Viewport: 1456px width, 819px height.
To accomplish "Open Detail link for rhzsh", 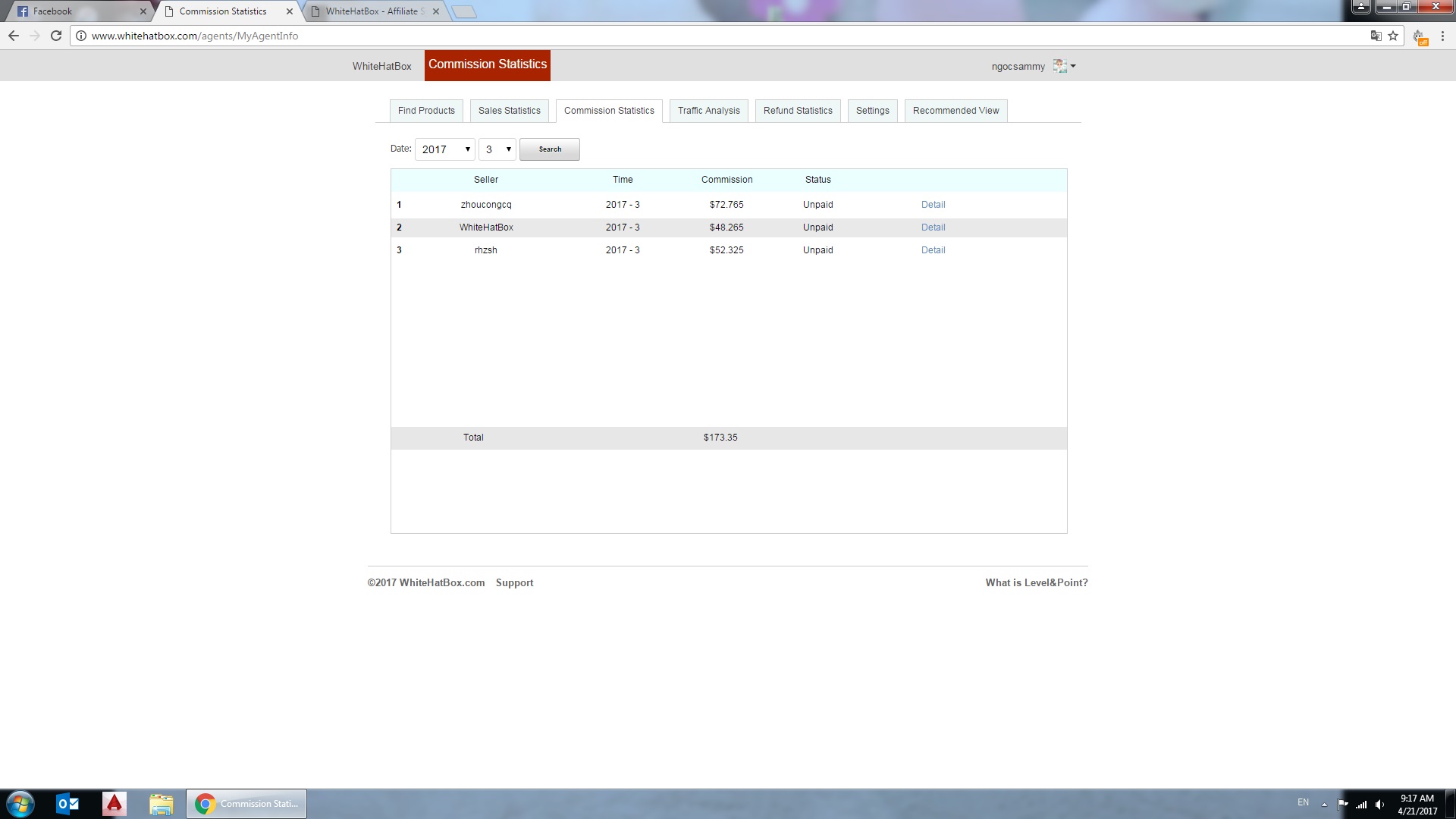I will pos(933,250).
